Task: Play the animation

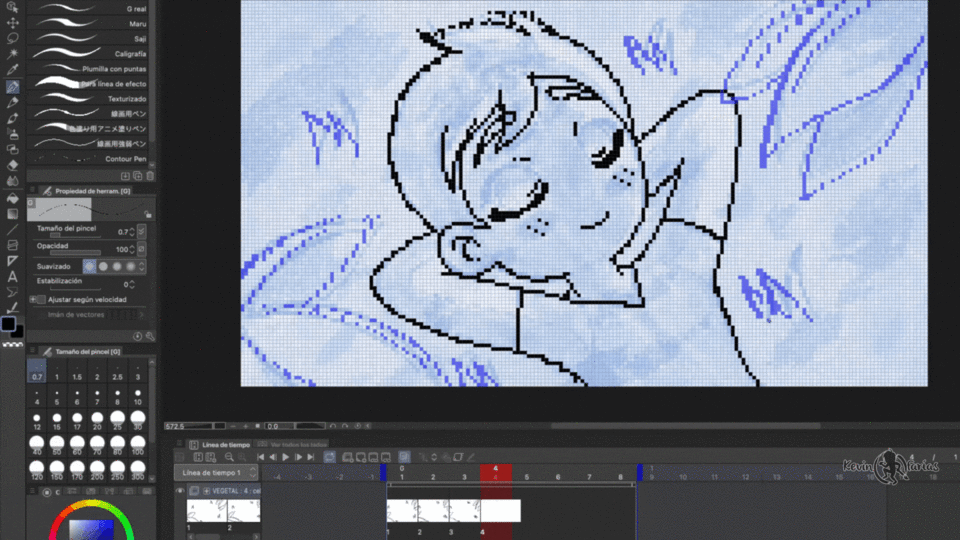Action: point(285,457)
